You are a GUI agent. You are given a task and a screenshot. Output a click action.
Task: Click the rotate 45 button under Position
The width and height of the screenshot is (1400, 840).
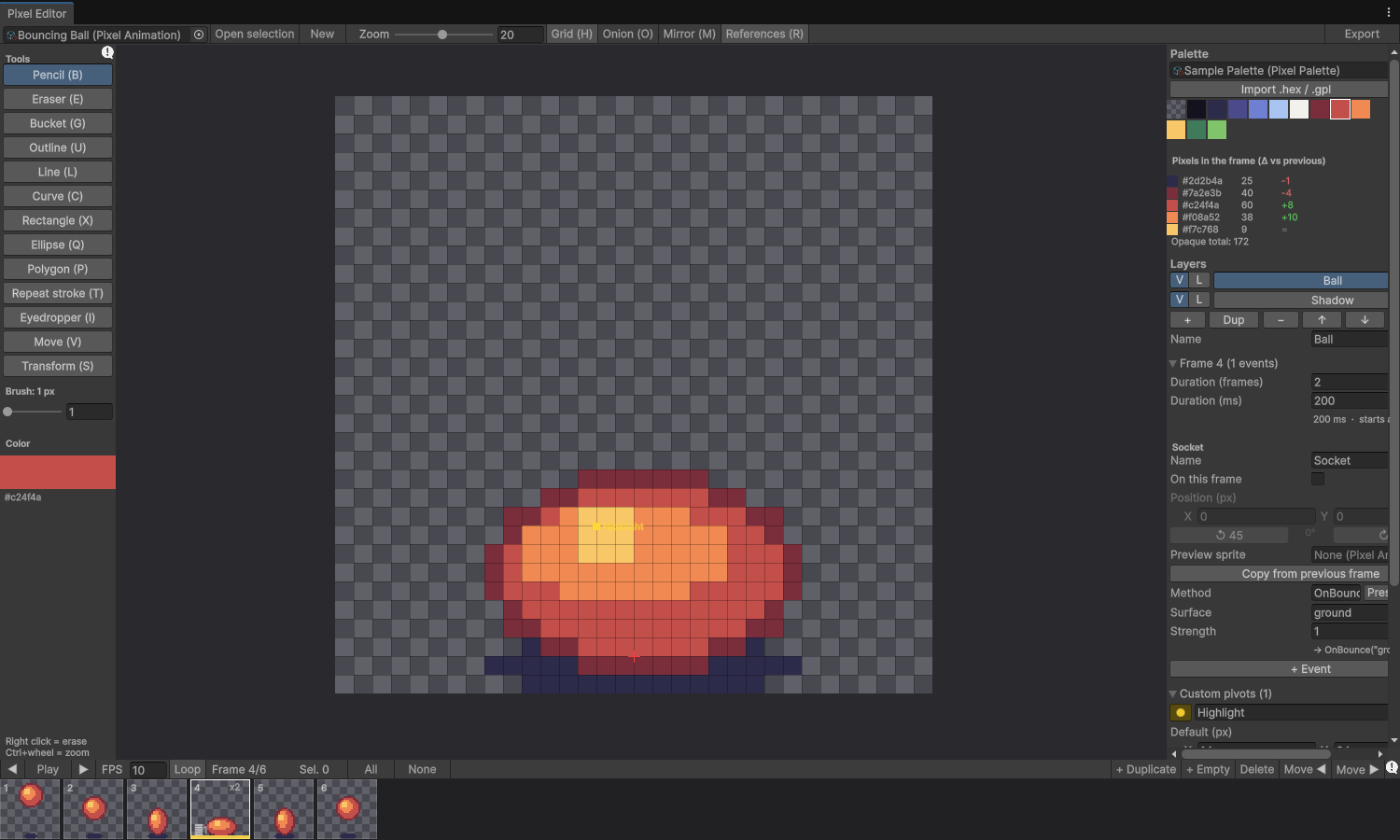1229,535
